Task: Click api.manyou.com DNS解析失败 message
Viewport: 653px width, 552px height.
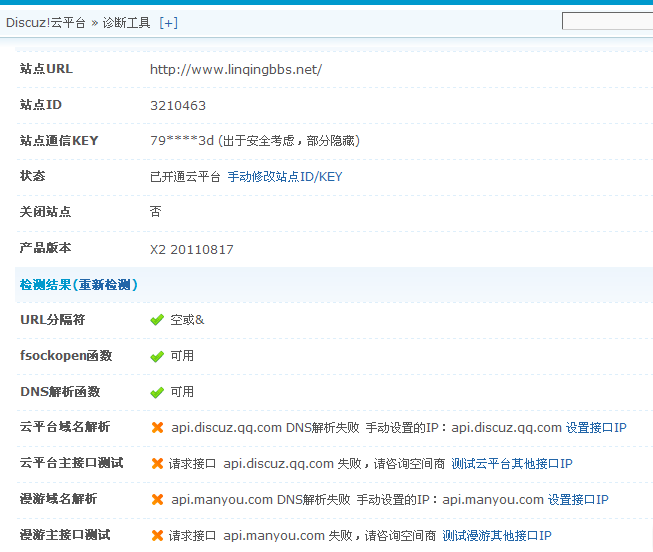Action: [261, 499]
